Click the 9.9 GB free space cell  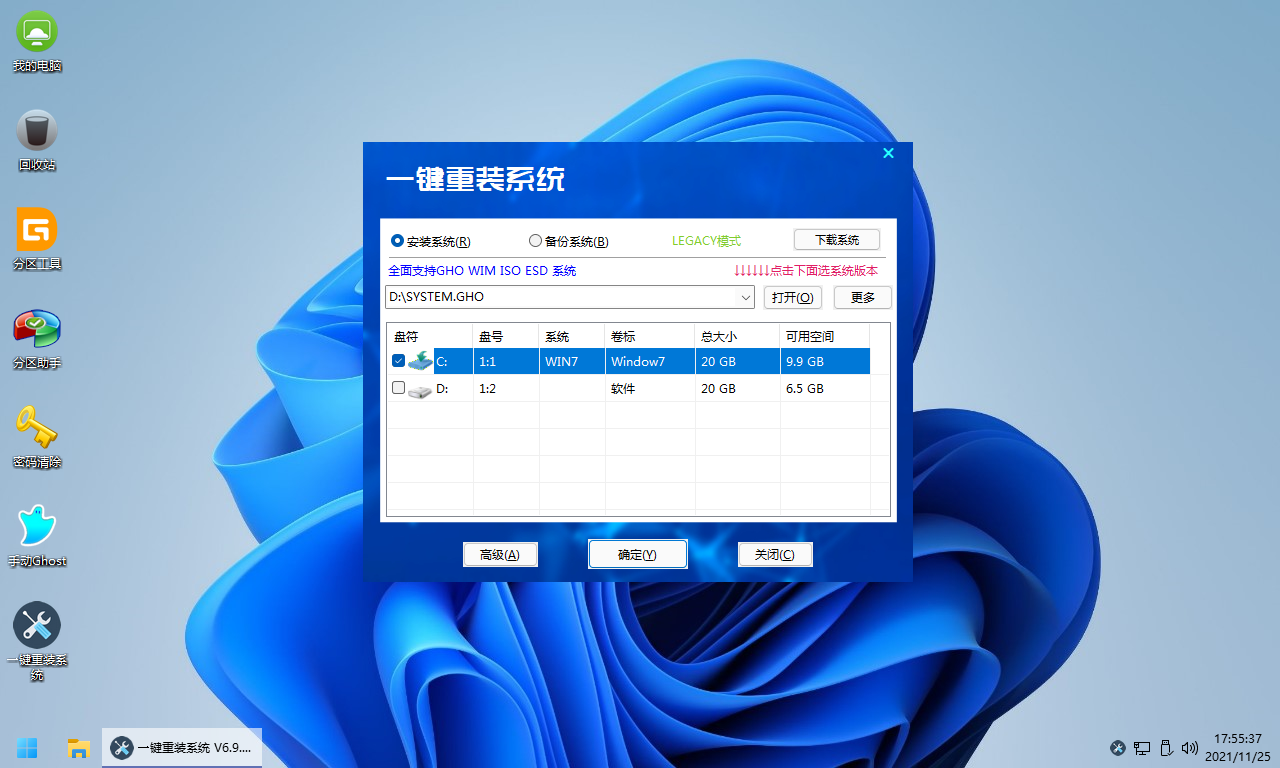coord(825,361)
